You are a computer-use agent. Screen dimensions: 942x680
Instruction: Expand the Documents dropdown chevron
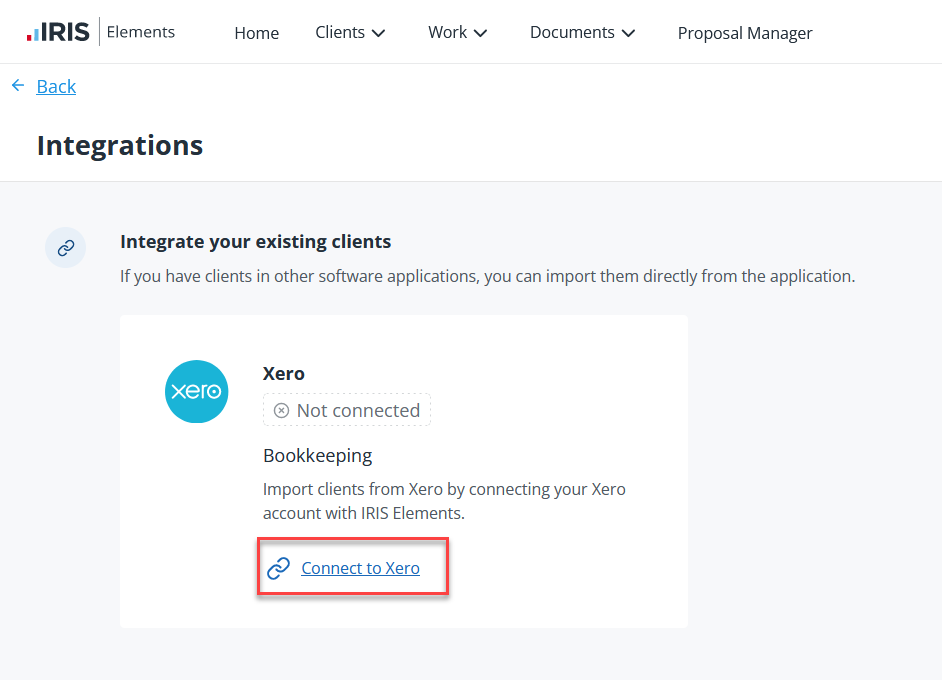coord(628,33)
